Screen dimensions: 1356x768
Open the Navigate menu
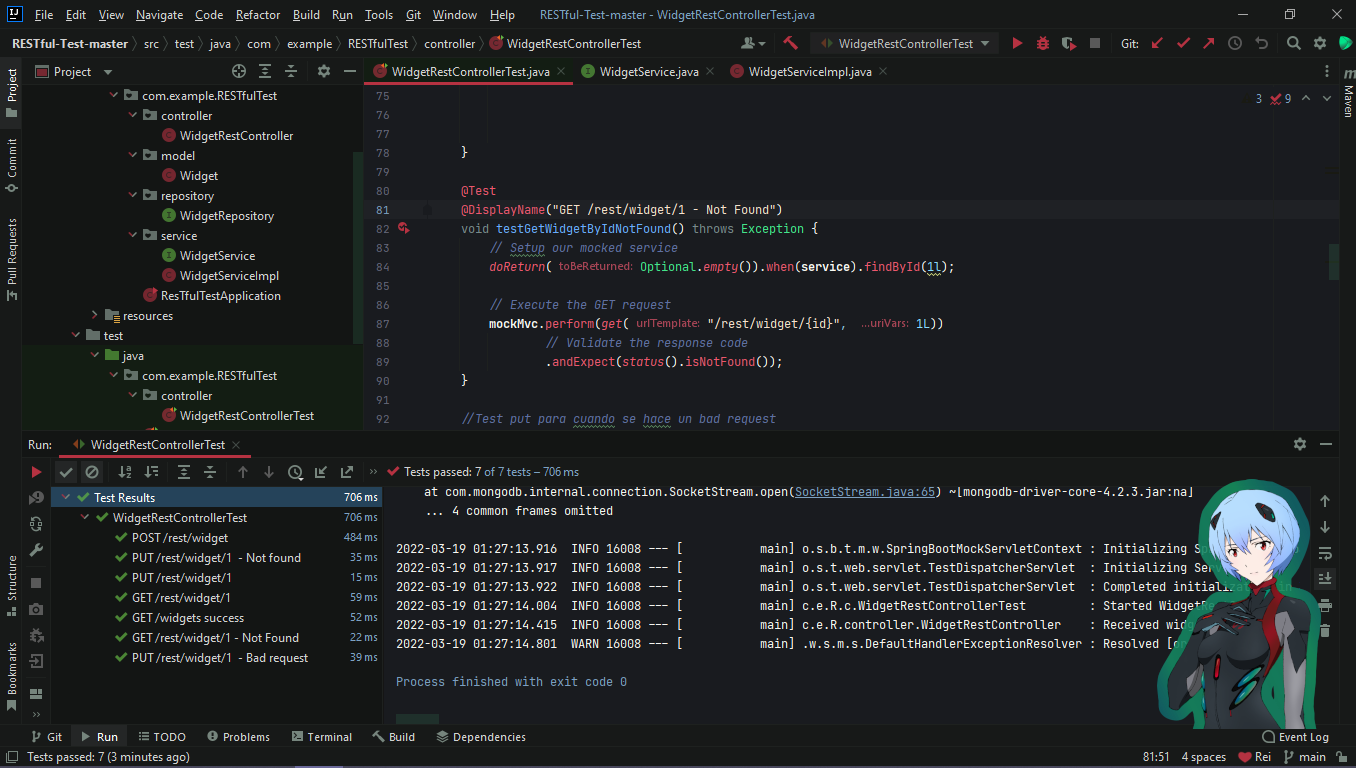coord(160,15)
